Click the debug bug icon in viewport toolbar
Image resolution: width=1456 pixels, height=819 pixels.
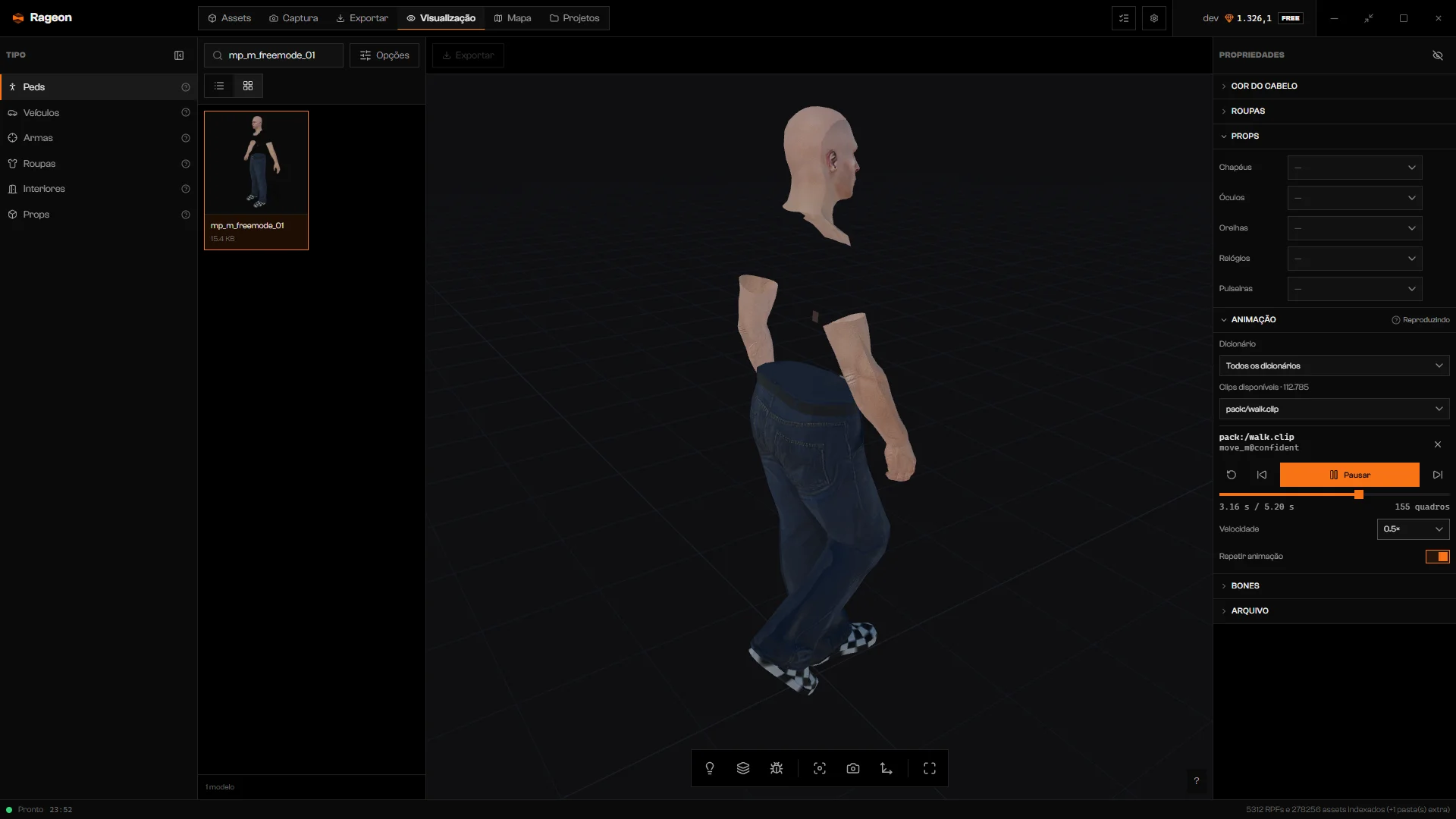tap(777, 768)
